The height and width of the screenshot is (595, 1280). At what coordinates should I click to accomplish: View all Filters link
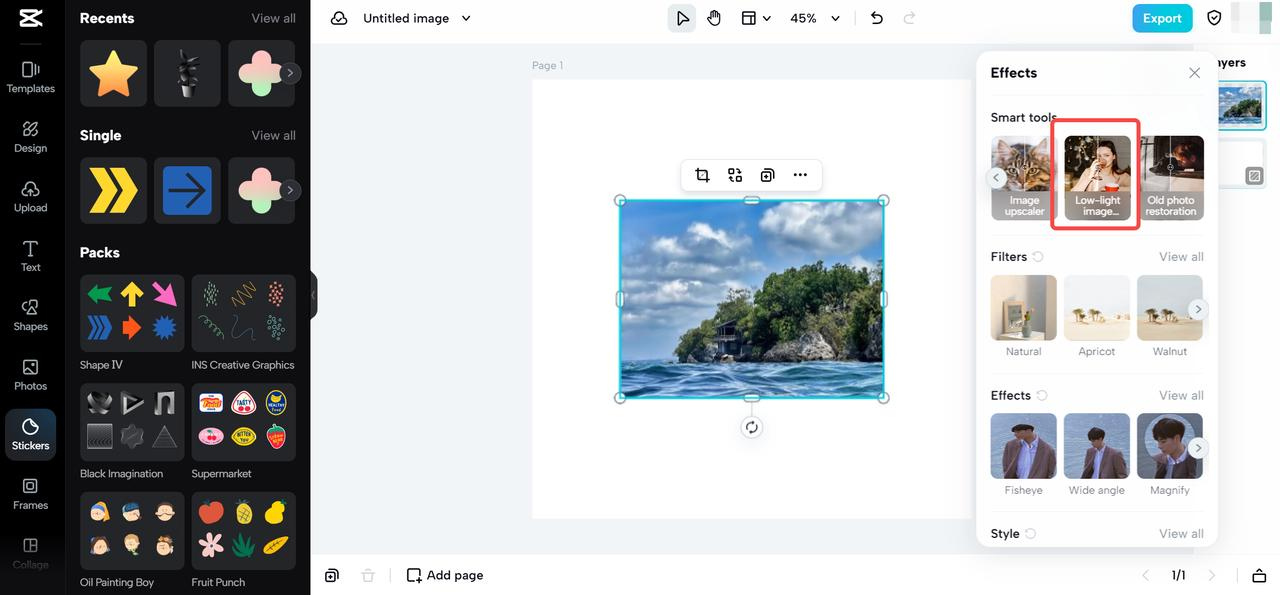tap(1181, 257)
